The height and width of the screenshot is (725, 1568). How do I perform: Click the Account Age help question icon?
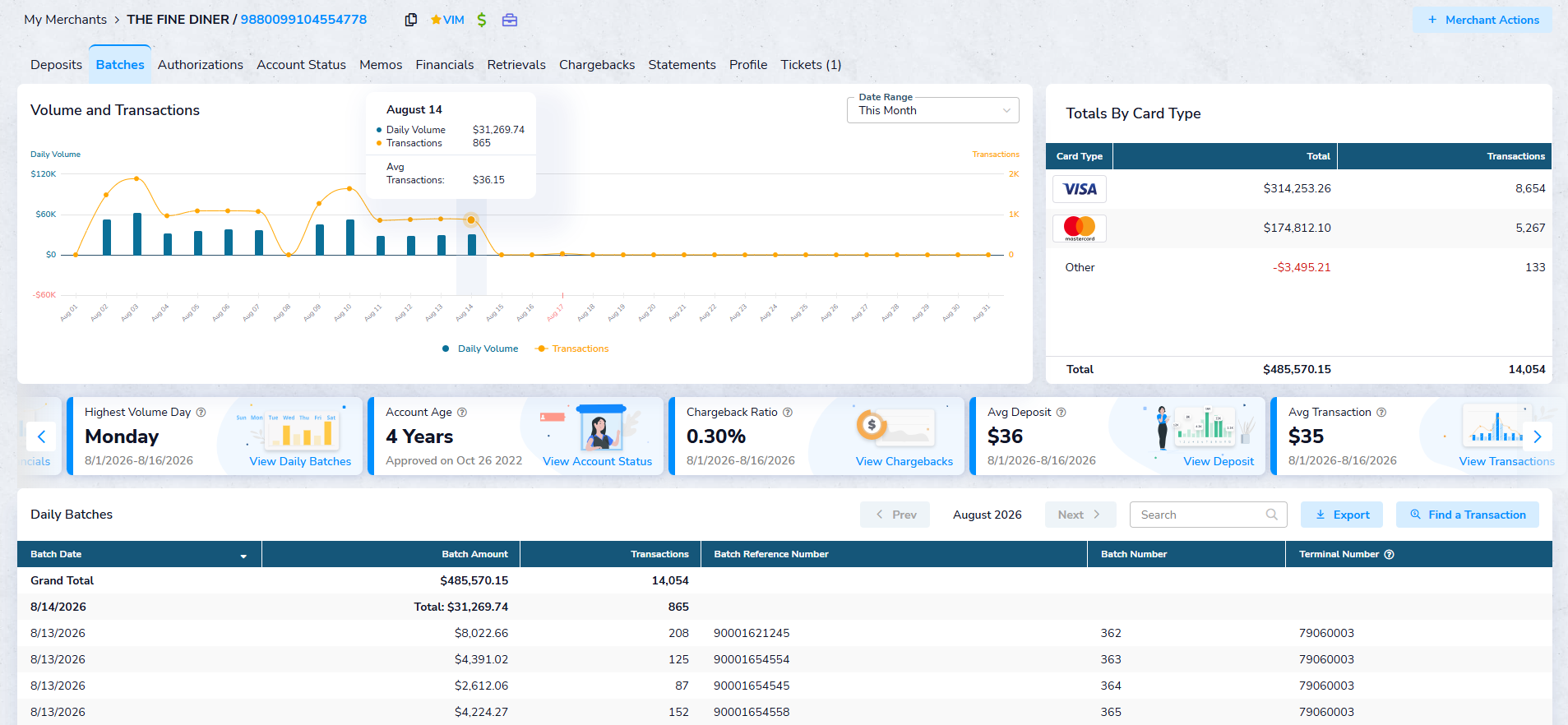(x=462, y=413)
